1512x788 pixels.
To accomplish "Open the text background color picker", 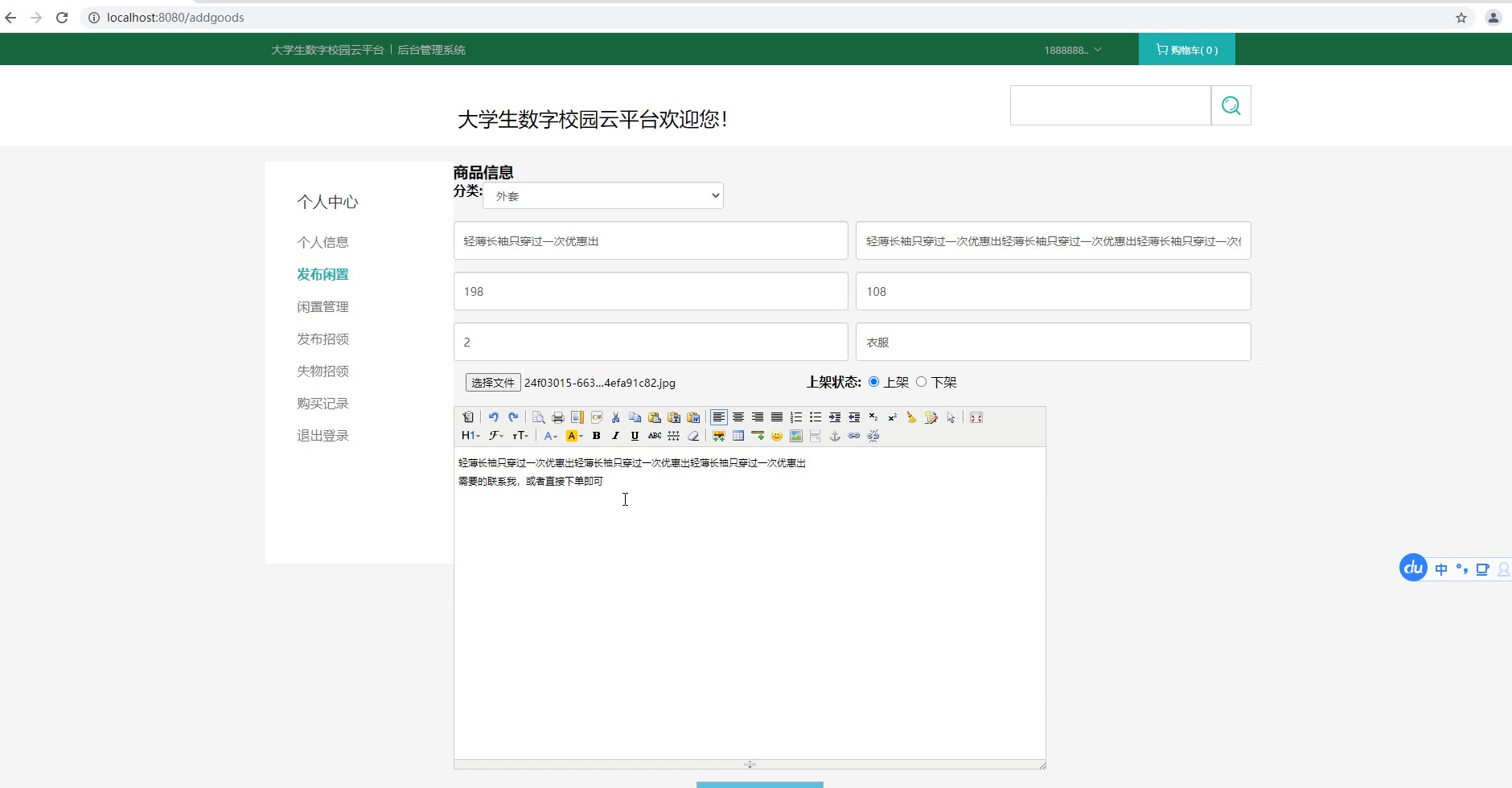I will tap(573, 436).
